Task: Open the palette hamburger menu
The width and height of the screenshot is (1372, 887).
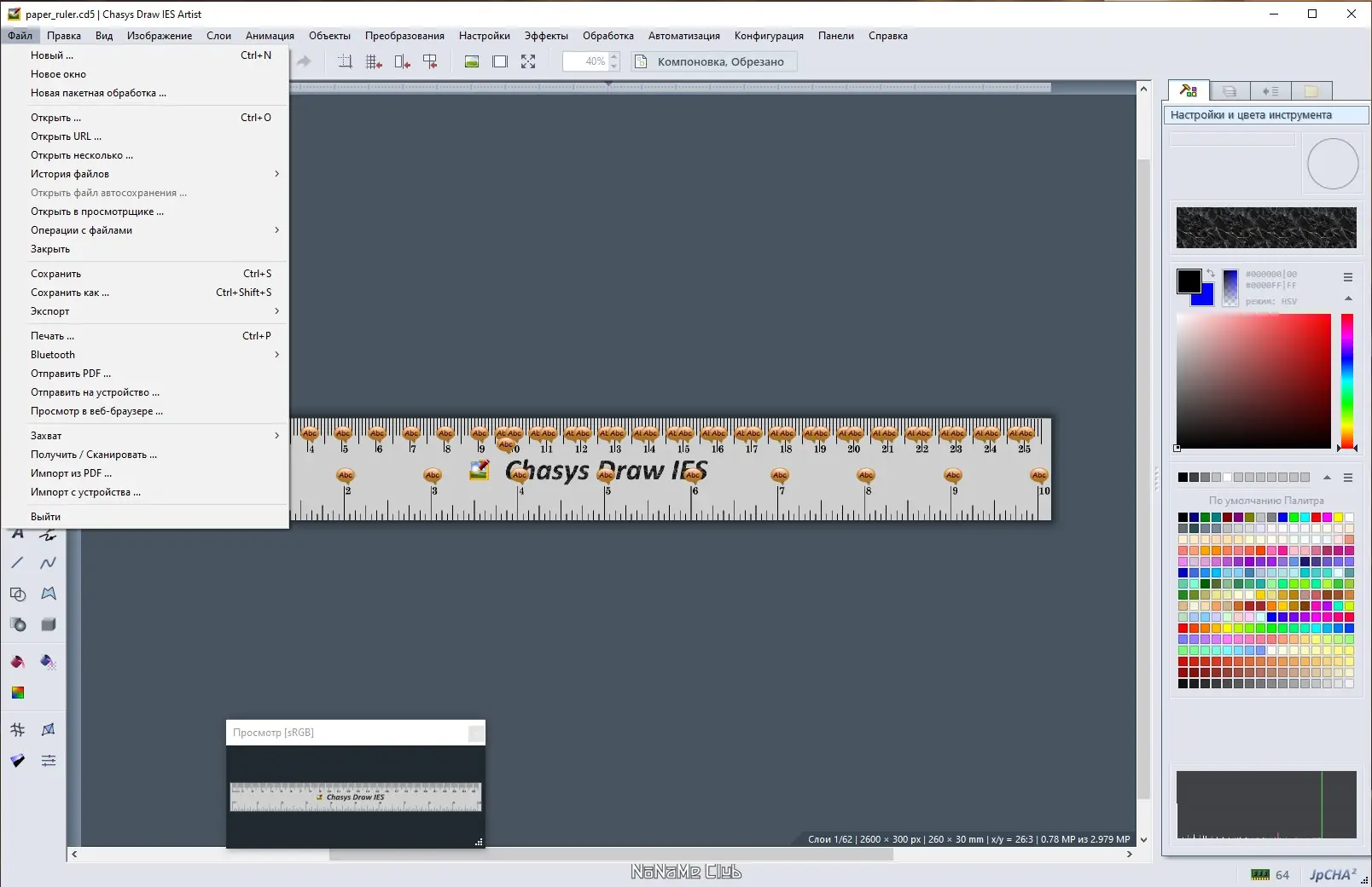Action: tap(1348, 478)
